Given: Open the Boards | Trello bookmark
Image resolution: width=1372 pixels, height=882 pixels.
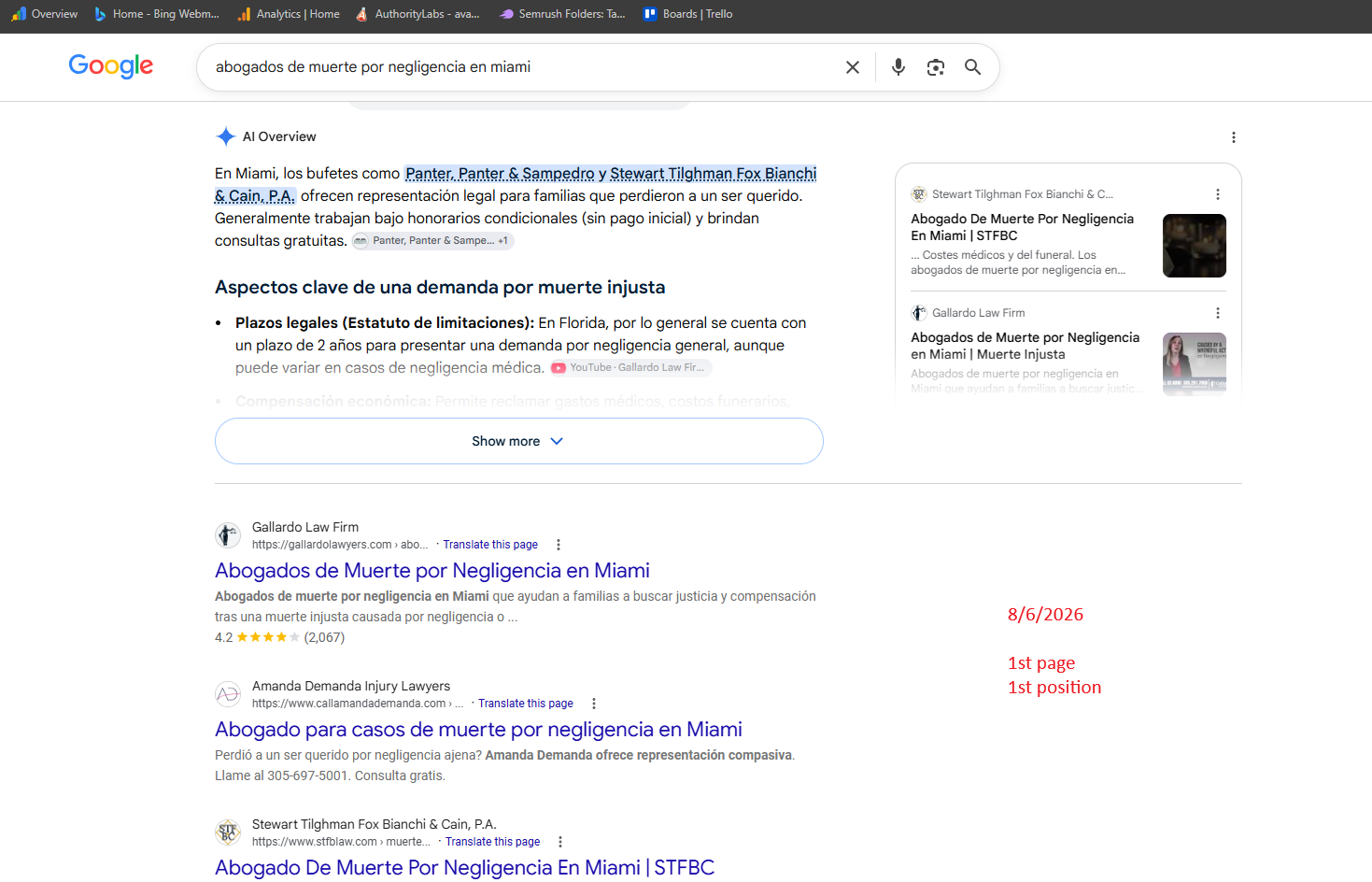Looking at the screenshot, I should [x=688, y=14].
